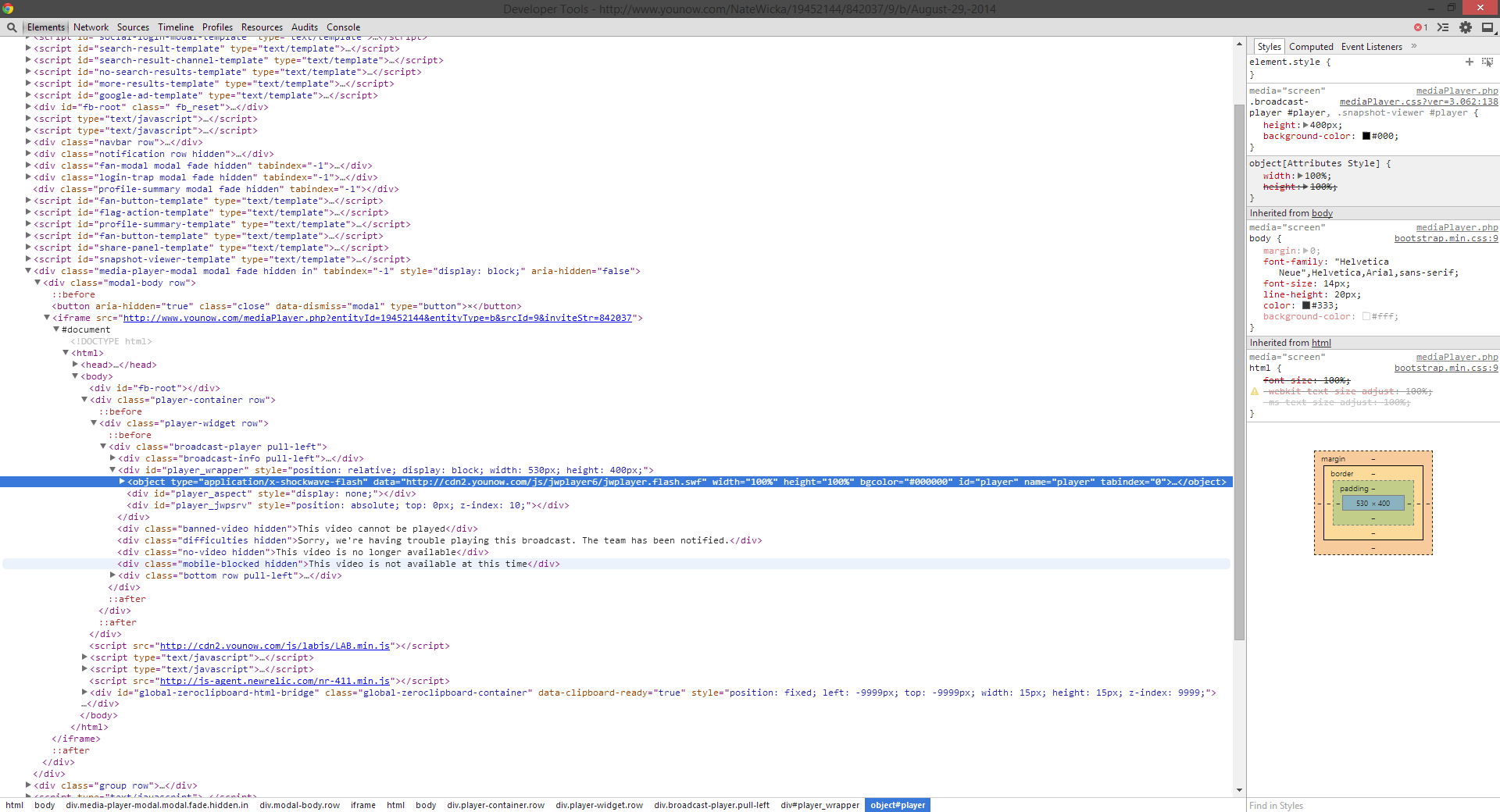Open the newrelic nr-411.min.js link
The image size is (1500, 812).
point(275,681)
